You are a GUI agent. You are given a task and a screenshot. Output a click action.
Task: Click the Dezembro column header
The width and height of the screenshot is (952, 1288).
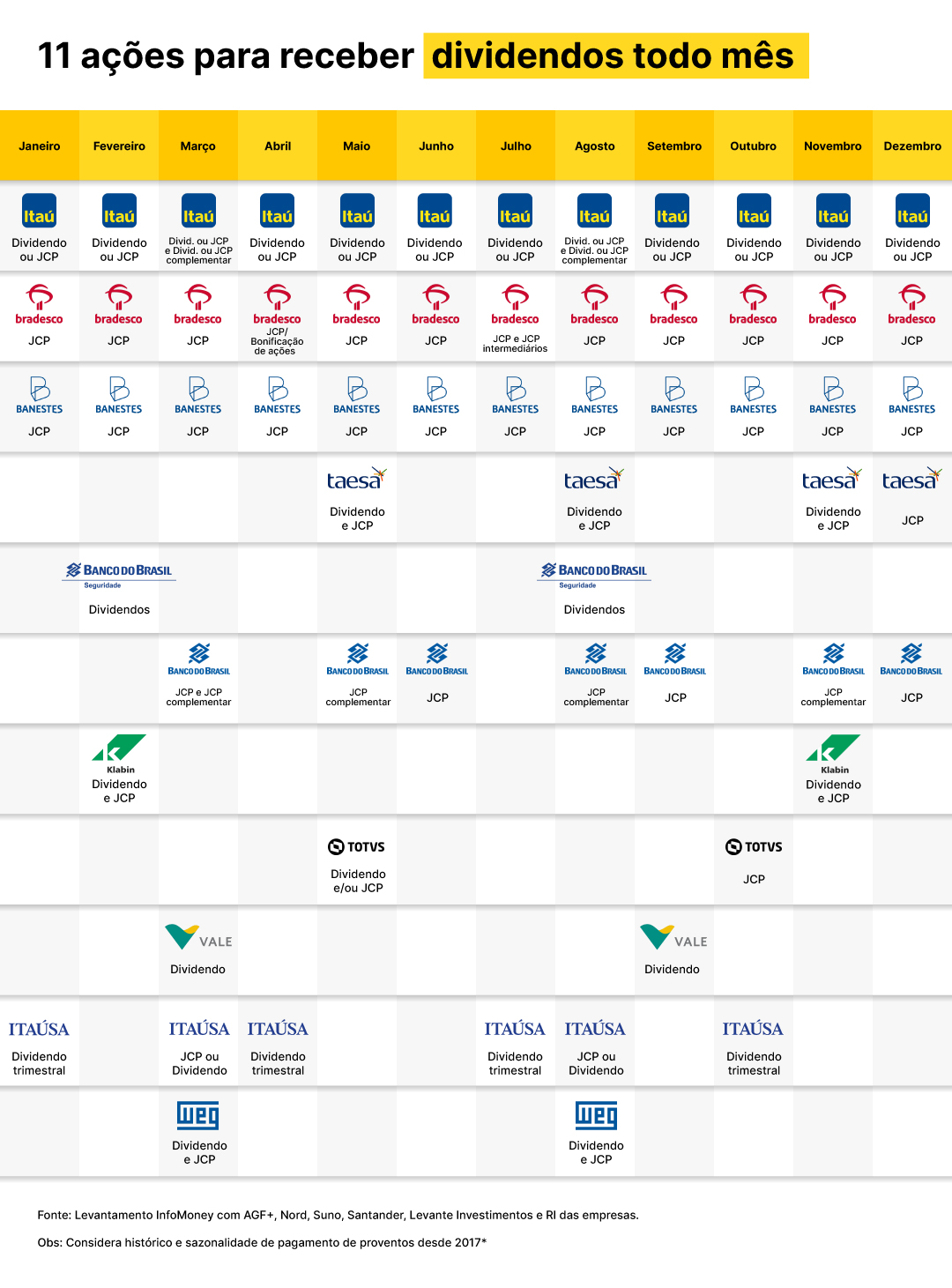click(x=912, y=146)
